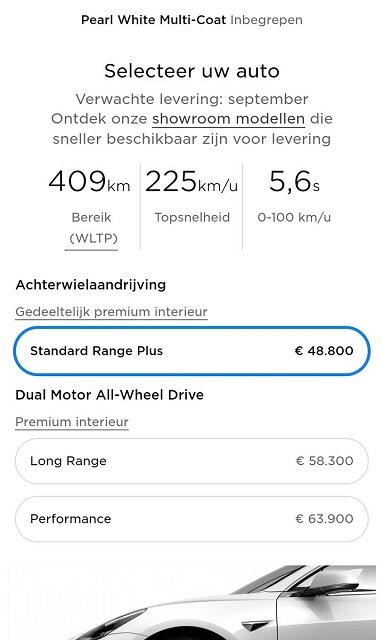Image resolution: width=383 pixels, height=640 pixels.
Task: Click the Gedeeltelijk premium interieur link
Action: [x=111, y=312]
